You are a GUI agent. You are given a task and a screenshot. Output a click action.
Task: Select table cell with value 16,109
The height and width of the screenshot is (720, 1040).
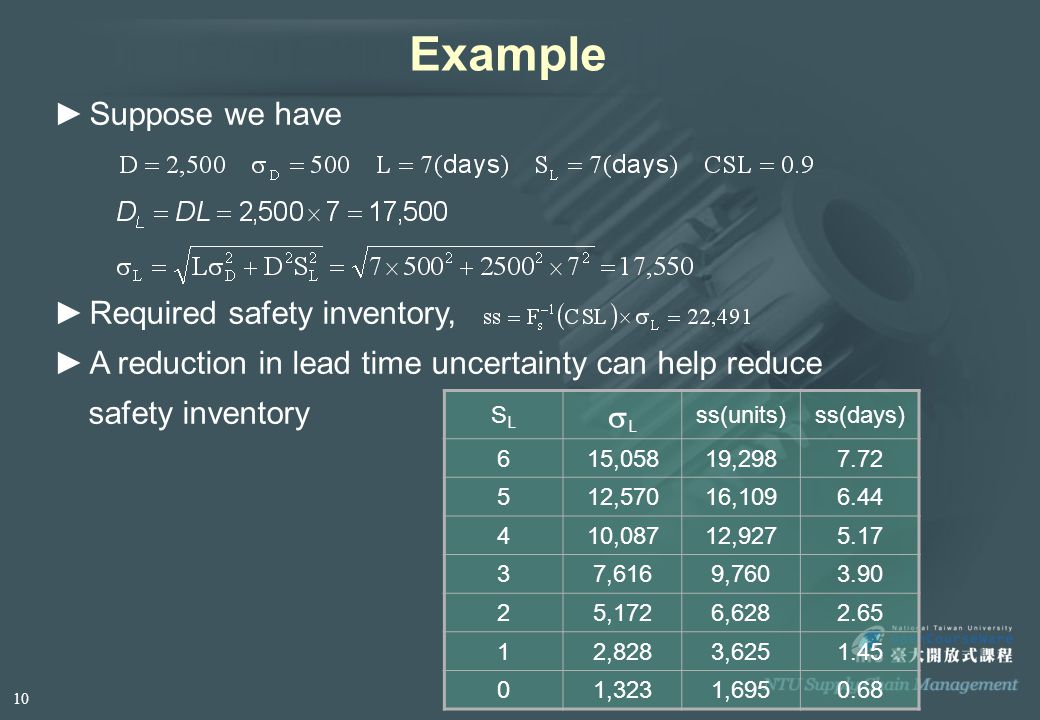pos(741,497)
